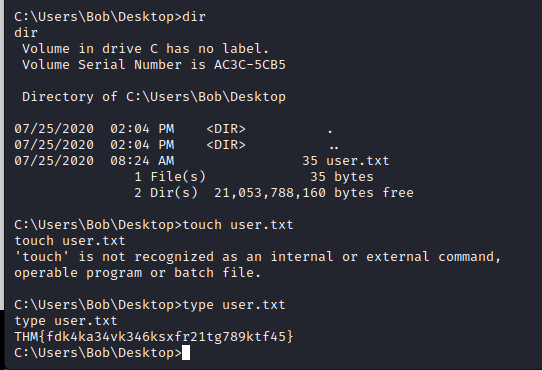
Task: Click the 08:24 AM timestamp of user.txt
Action: [142, 161]
